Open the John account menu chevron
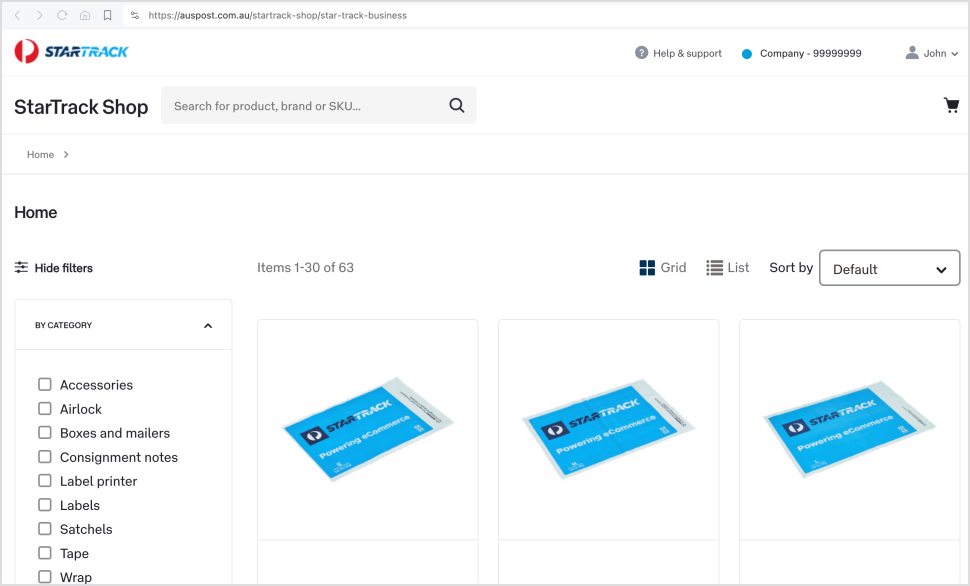Image resolution: width=970 pixels, height=586 pixels. [x=955, y=54]
